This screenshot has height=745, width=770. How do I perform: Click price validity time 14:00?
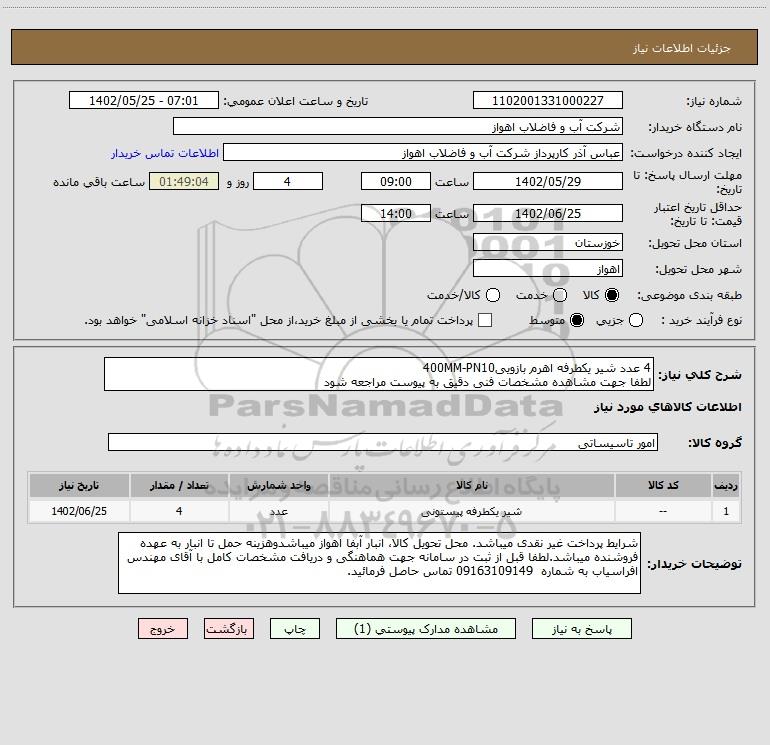(x=396, y=214)
